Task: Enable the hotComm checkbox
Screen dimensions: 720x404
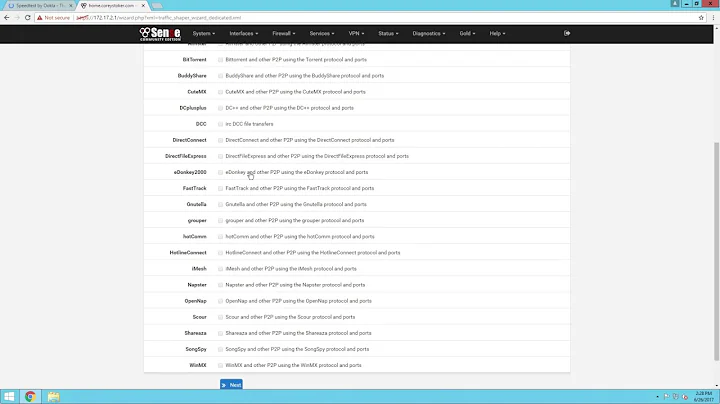Action: (x=220, y=236)
